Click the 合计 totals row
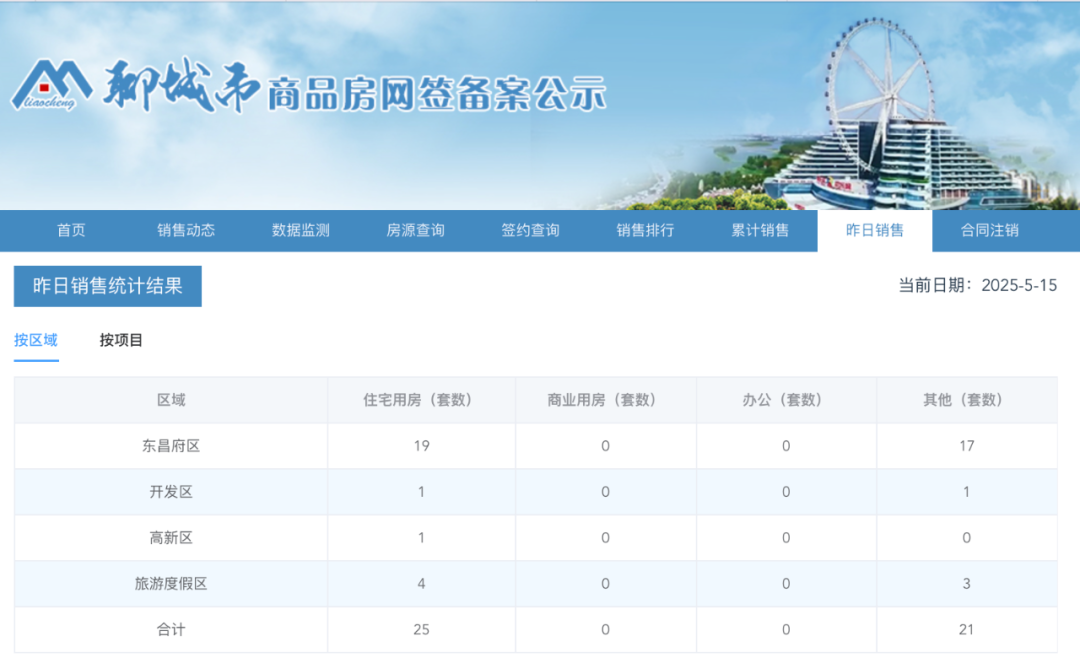Screen dimensions: 1080x658 pyautogui.click(x=170, y=630)
